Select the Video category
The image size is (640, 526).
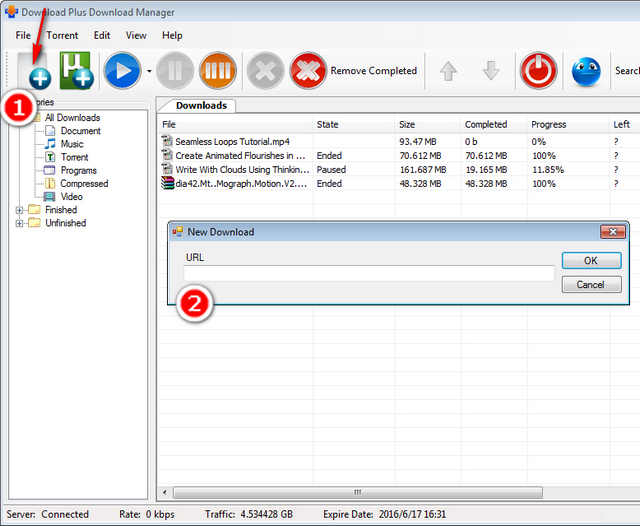point(71,196)
